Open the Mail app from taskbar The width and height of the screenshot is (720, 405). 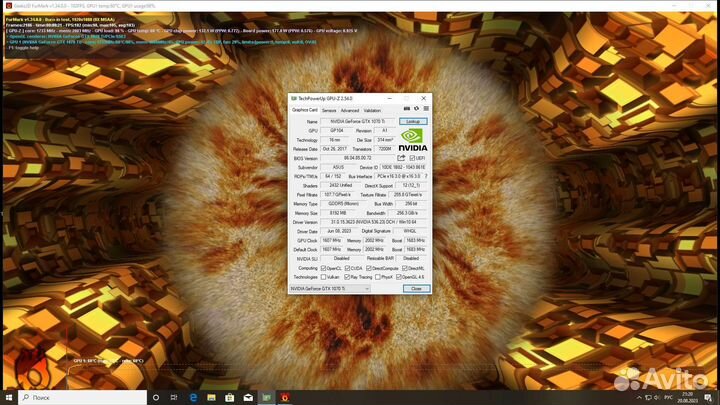248,397
